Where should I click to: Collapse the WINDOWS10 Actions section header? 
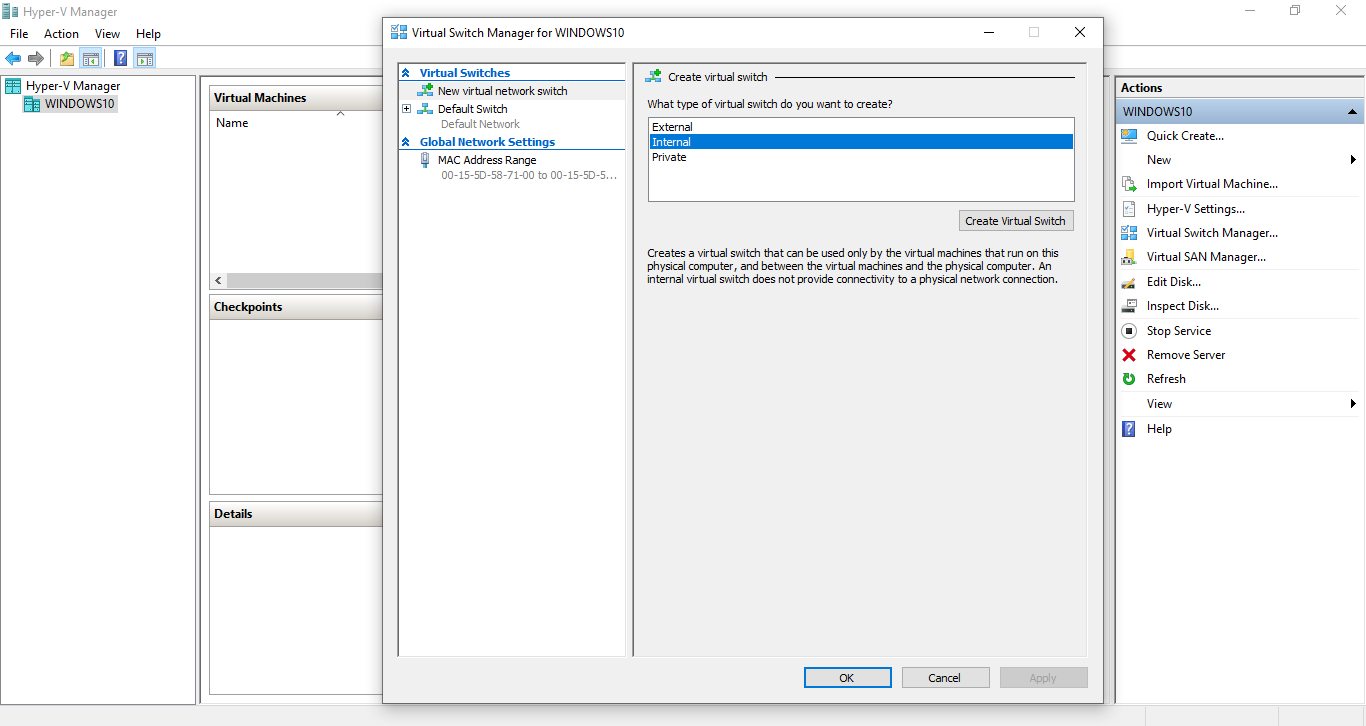coord(1355,111)
